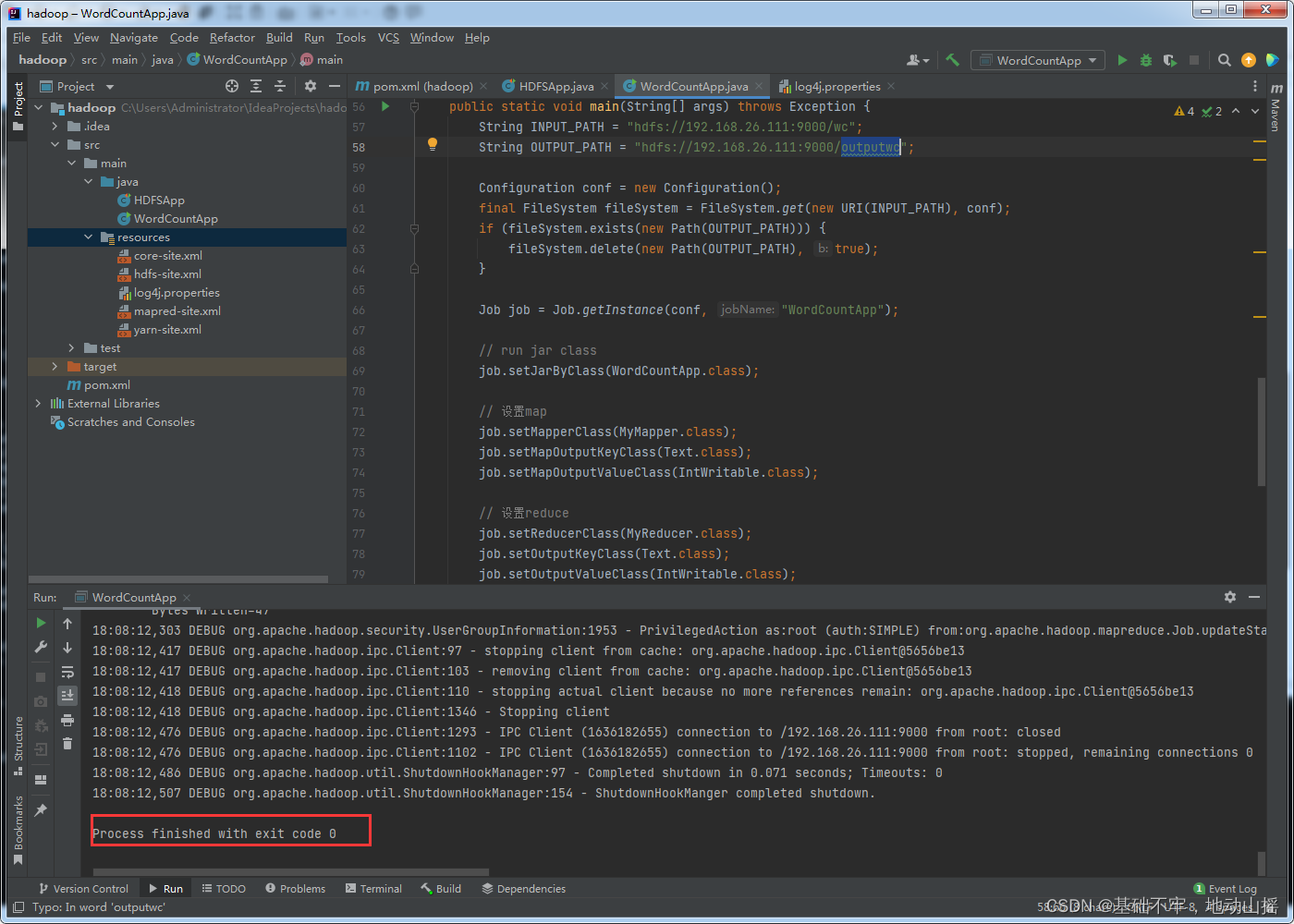The image size is (1294, 924).
Task: Open the WordCountApp run configurations dropdown
Action: click(x=1037, y=59)
